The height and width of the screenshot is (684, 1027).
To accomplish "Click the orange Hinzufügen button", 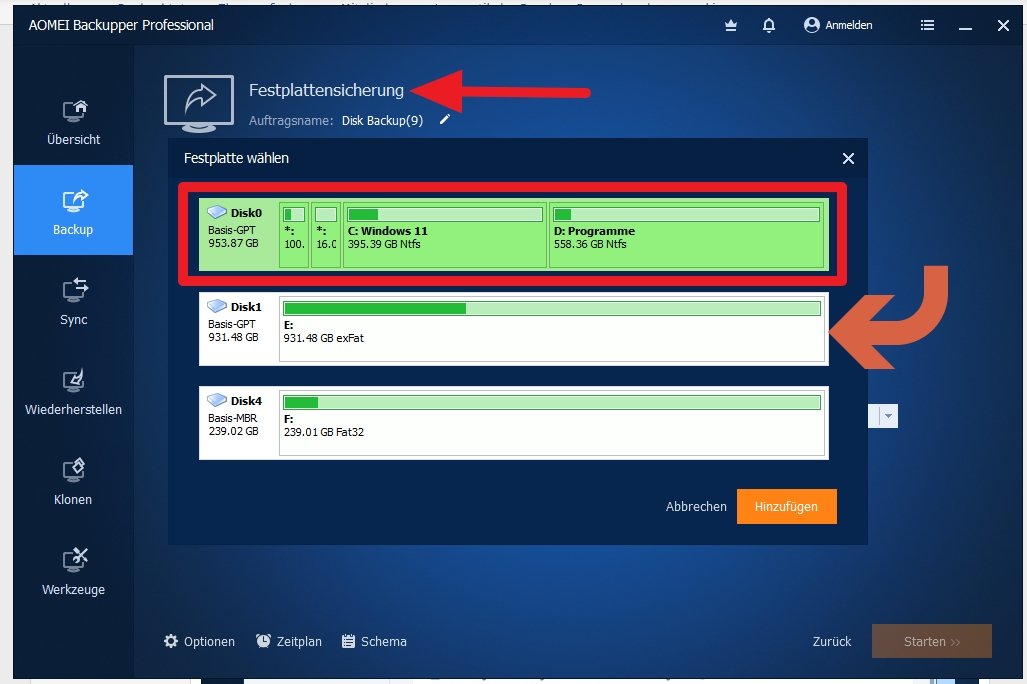I will [787, 506].
